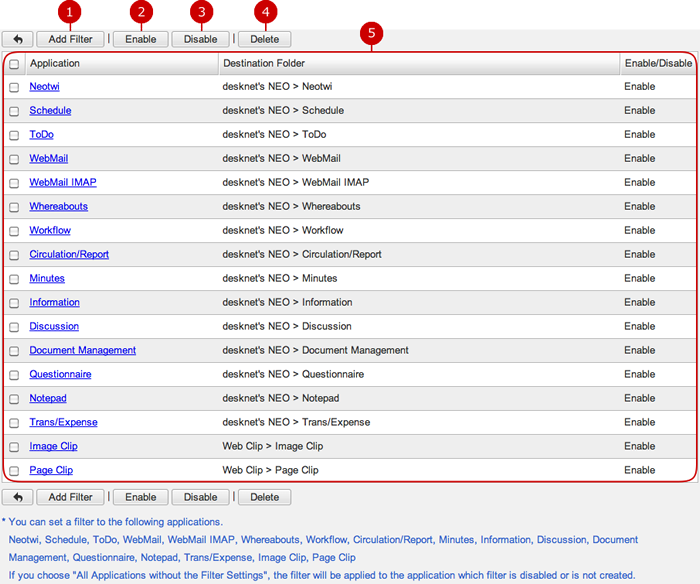Check the Circulation/Report row checkbox

point(14,255)
